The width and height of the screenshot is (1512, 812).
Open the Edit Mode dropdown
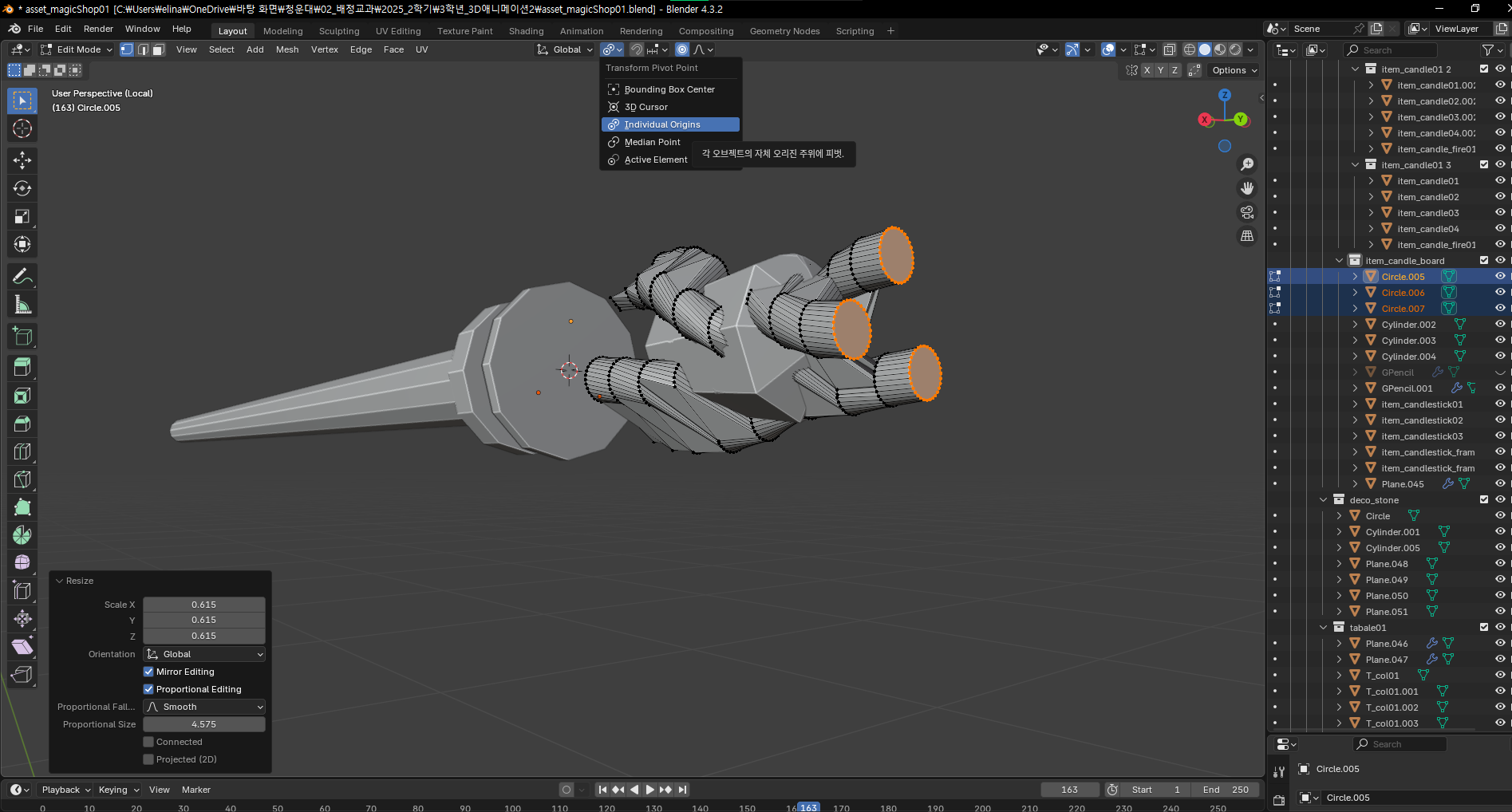tap(77, 49)
